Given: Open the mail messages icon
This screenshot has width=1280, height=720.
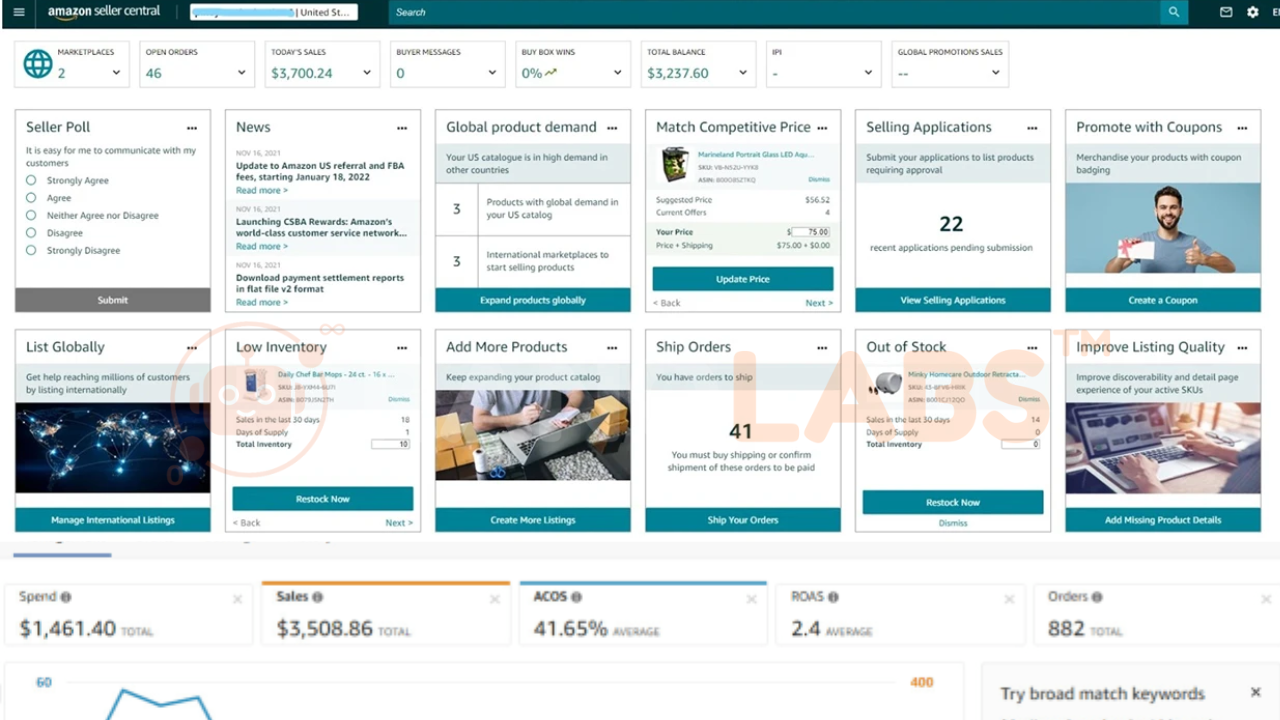Looking at the screenshot, I should pyautogui.click(x=1226, y=12).
